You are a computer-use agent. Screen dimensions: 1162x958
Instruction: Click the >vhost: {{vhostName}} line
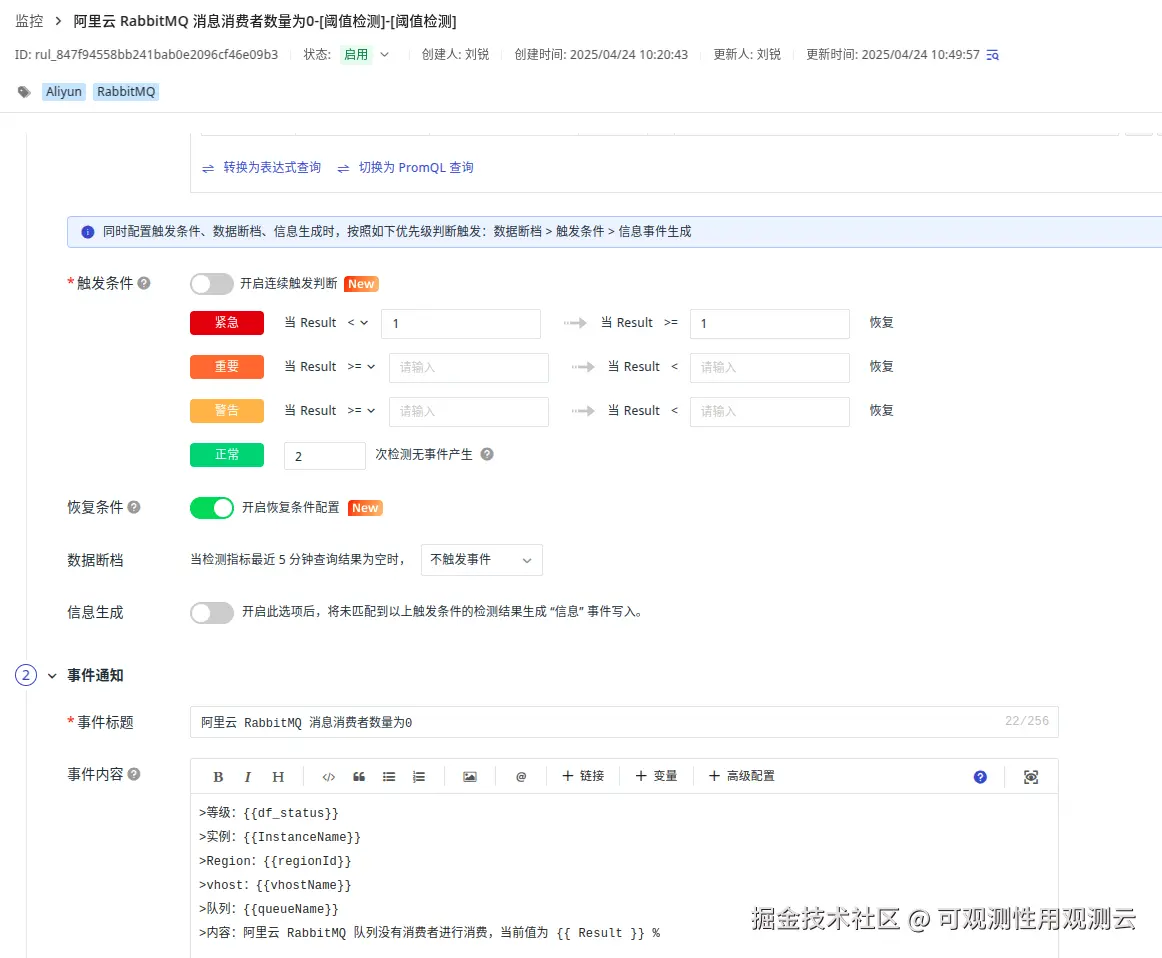coord(275,885)
